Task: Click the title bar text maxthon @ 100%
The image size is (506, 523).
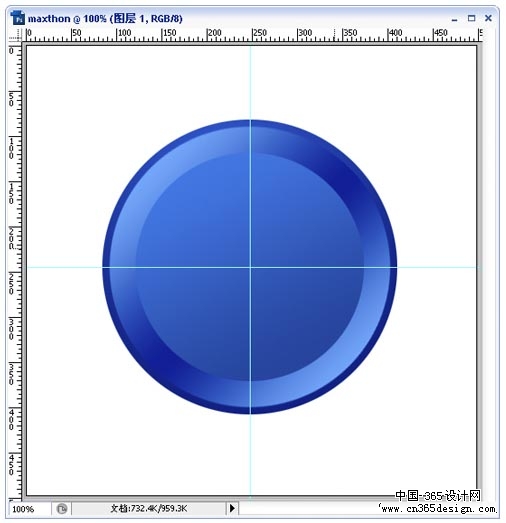Action: click(67, 18)
